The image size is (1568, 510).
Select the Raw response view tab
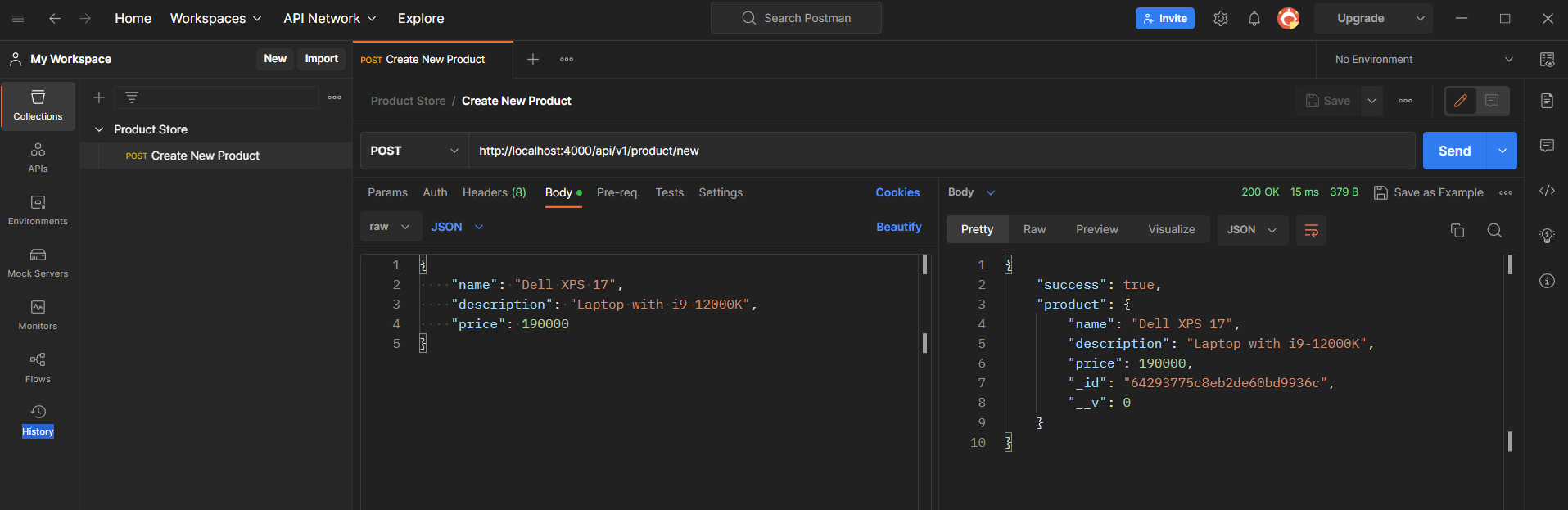(1034, 230)
